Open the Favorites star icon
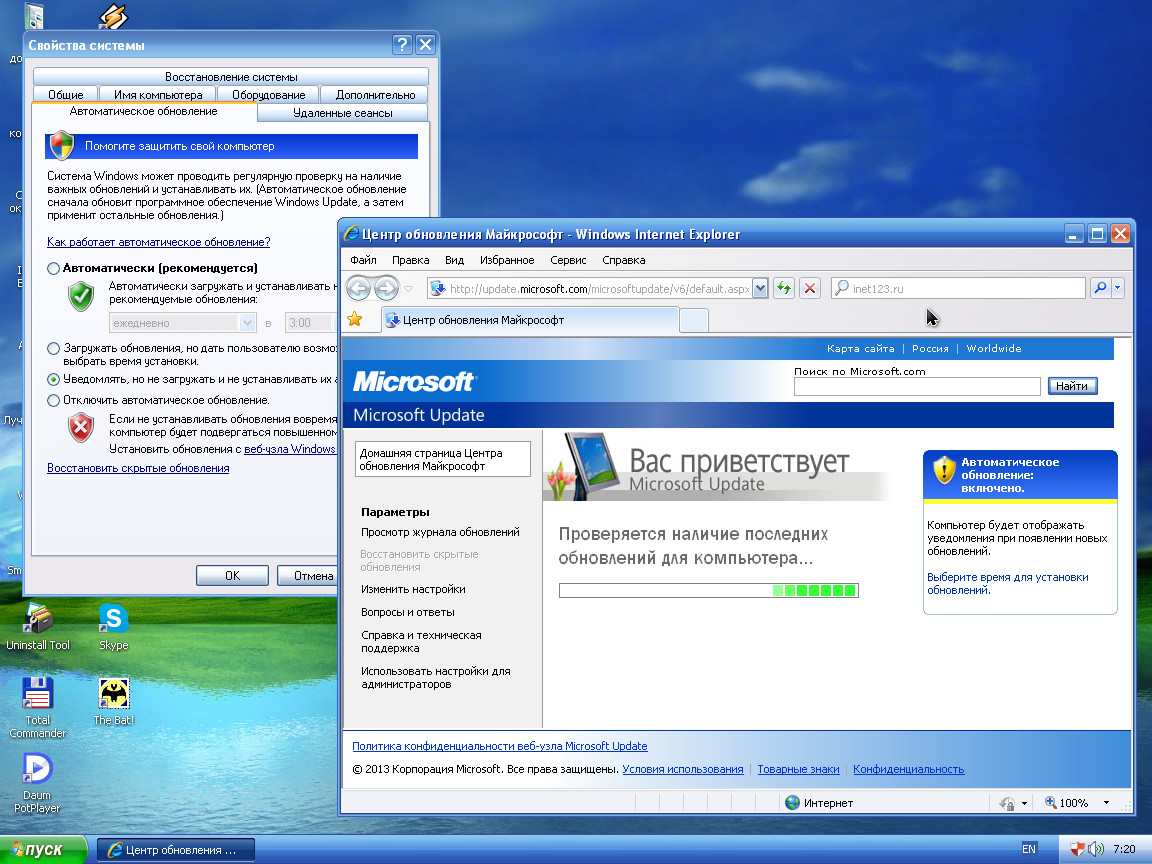 tap(355, 319)
